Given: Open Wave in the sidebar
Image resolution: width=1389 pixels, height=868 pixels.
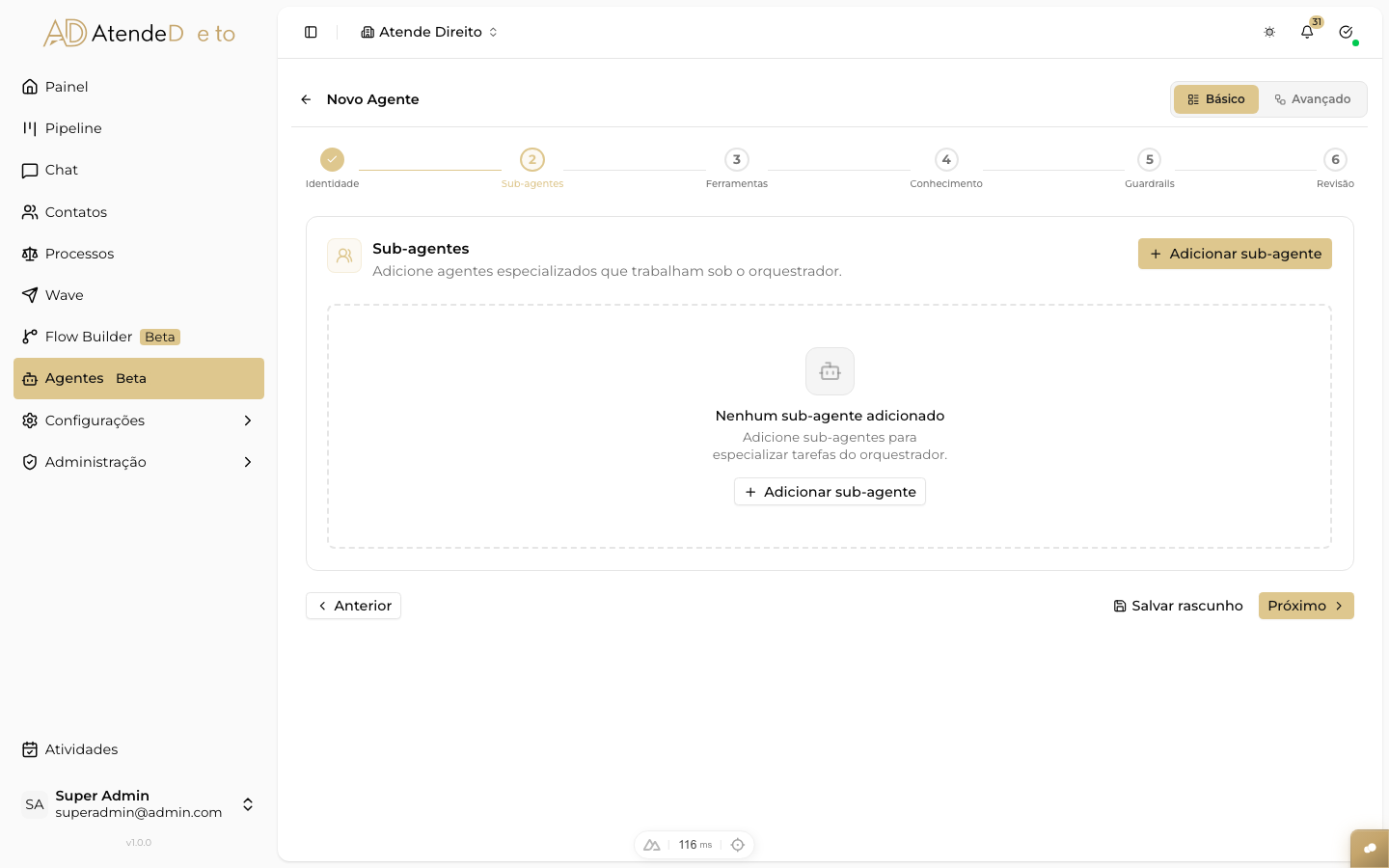Looking at the screenshot, I should 139,295.
